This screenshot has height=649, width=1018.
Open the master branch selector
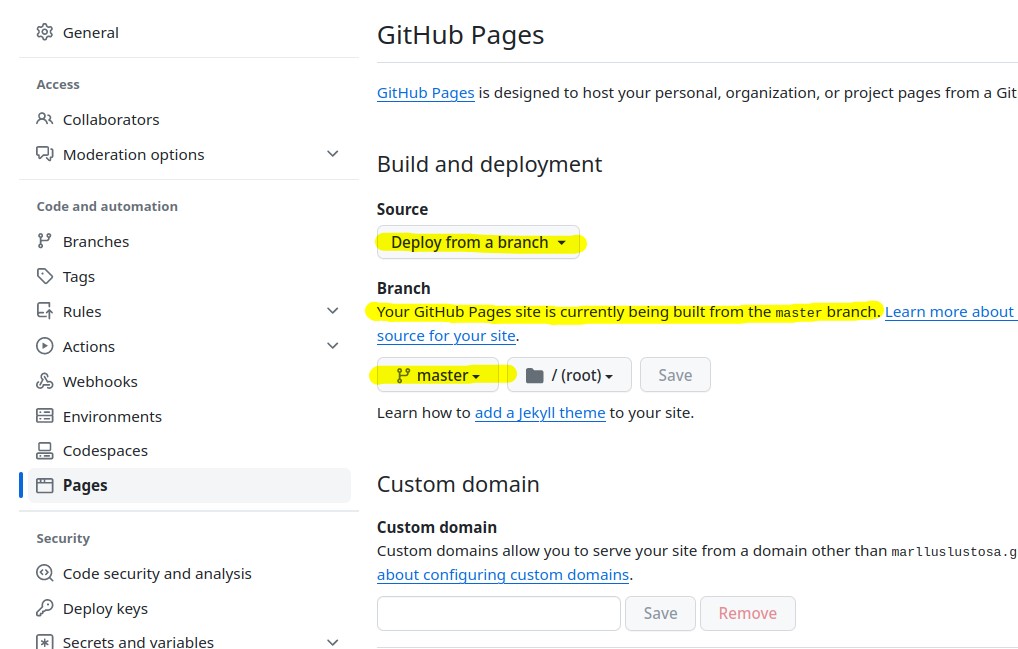pos(437,374)
